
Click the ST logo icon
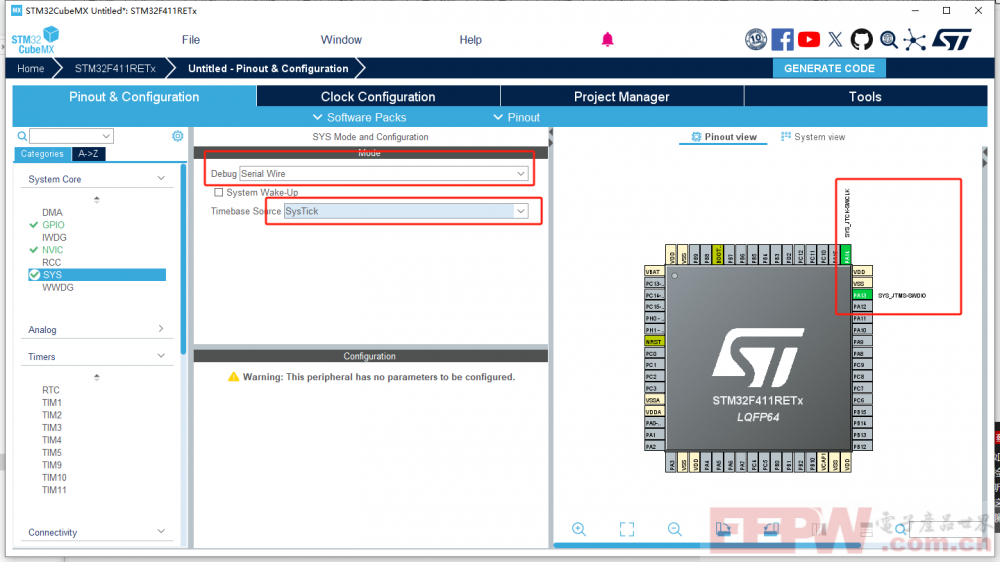click(x=952, y=40)
